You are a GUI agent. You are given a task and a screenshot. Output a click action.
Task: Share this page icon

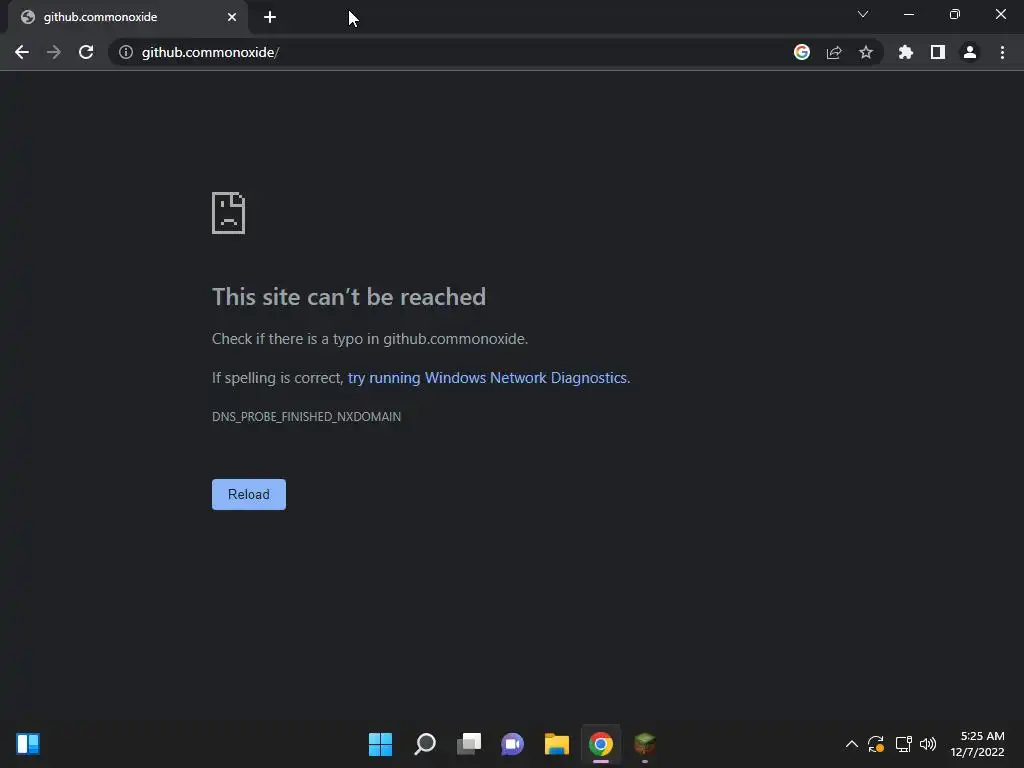834,52
